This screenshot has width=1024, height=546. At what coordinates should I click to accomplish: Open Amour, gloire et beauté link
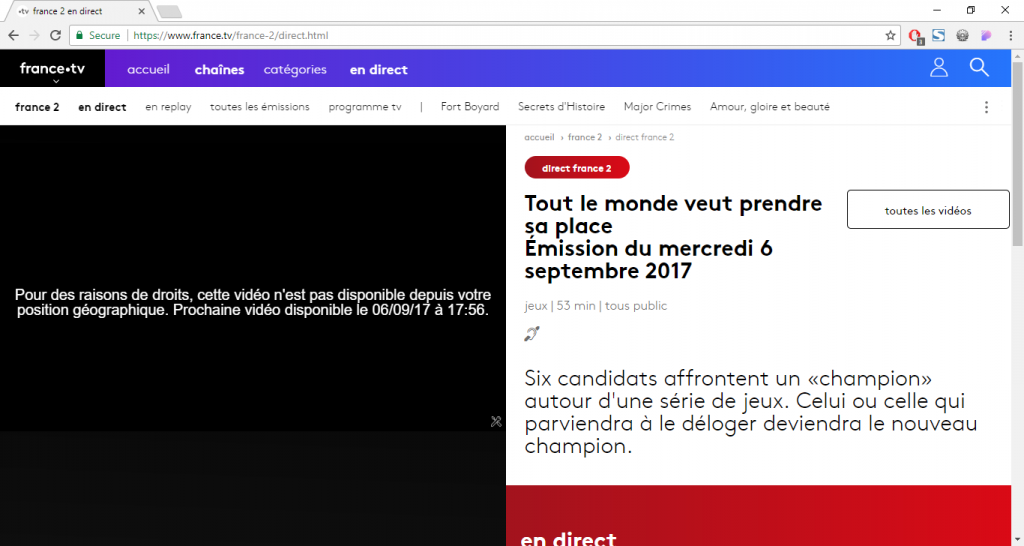770,106
